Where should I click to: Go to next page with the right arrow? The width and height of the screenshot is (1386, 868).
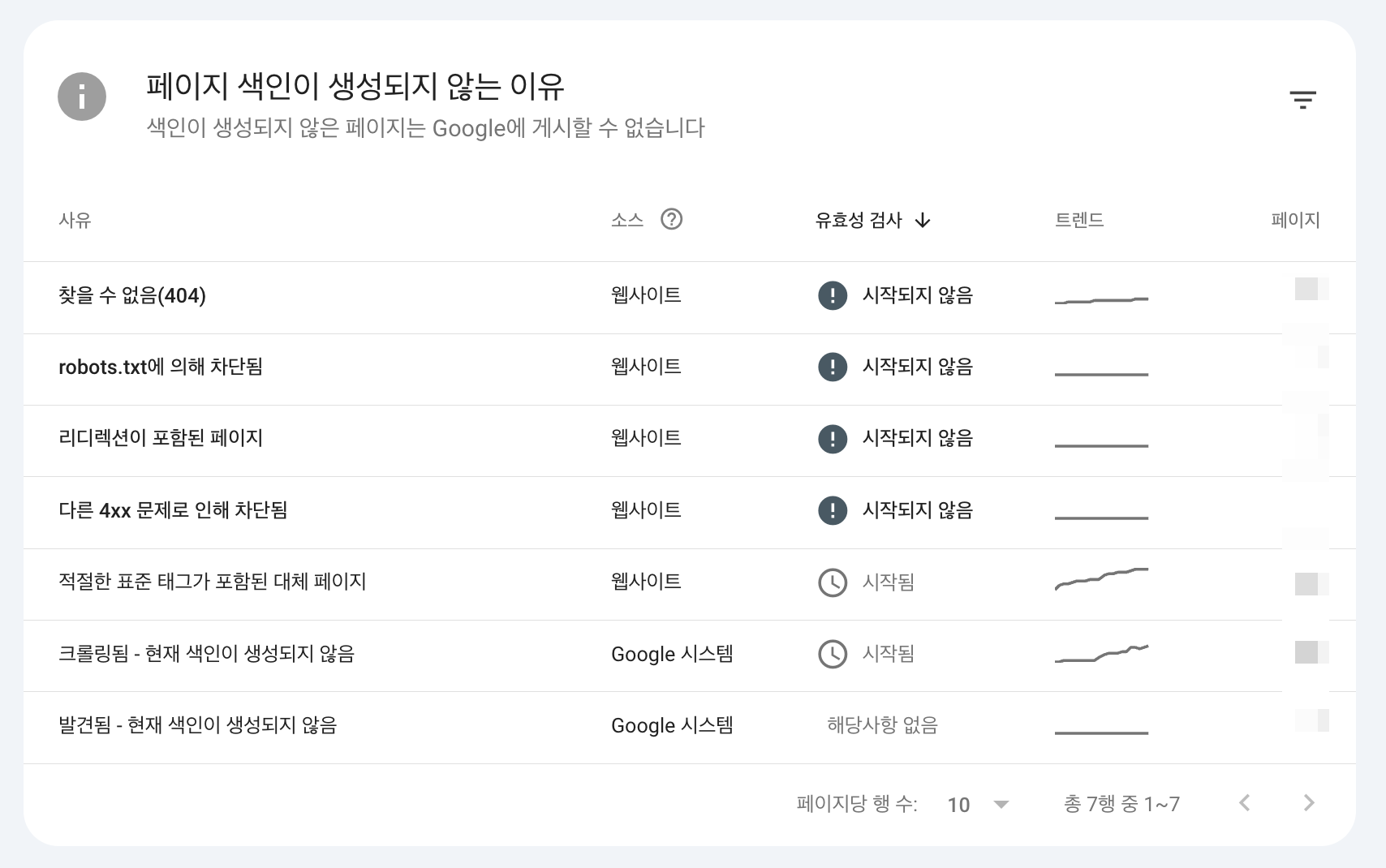click(x=1309, y=803)
